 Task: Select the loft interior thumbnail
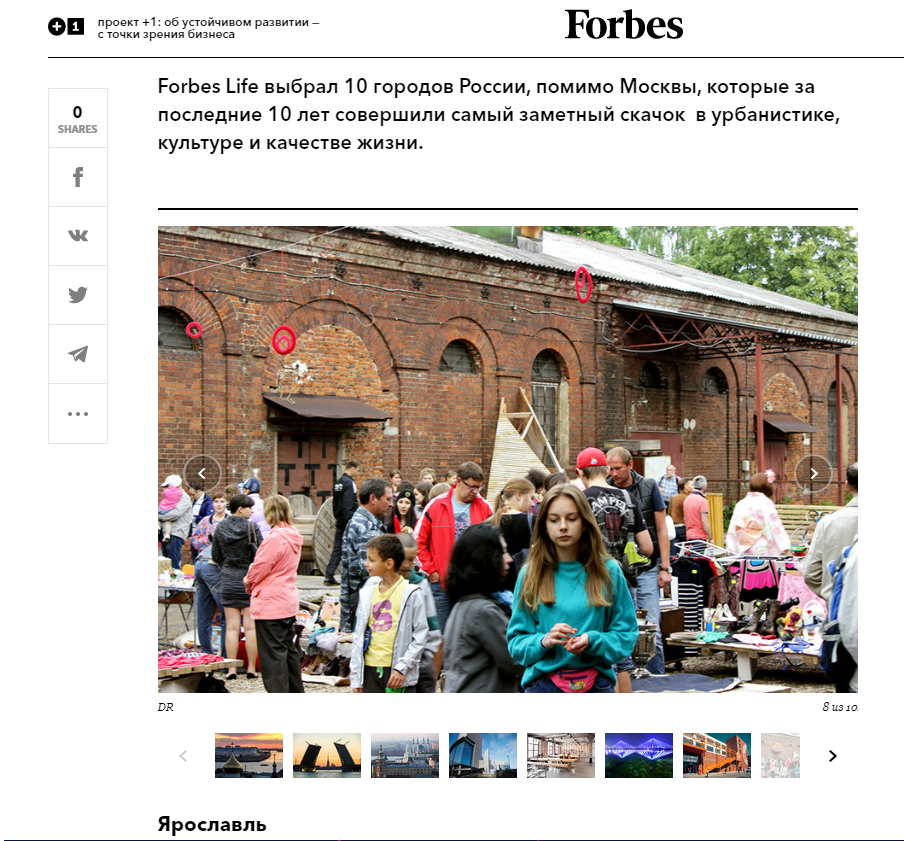(x=561, y=755)
